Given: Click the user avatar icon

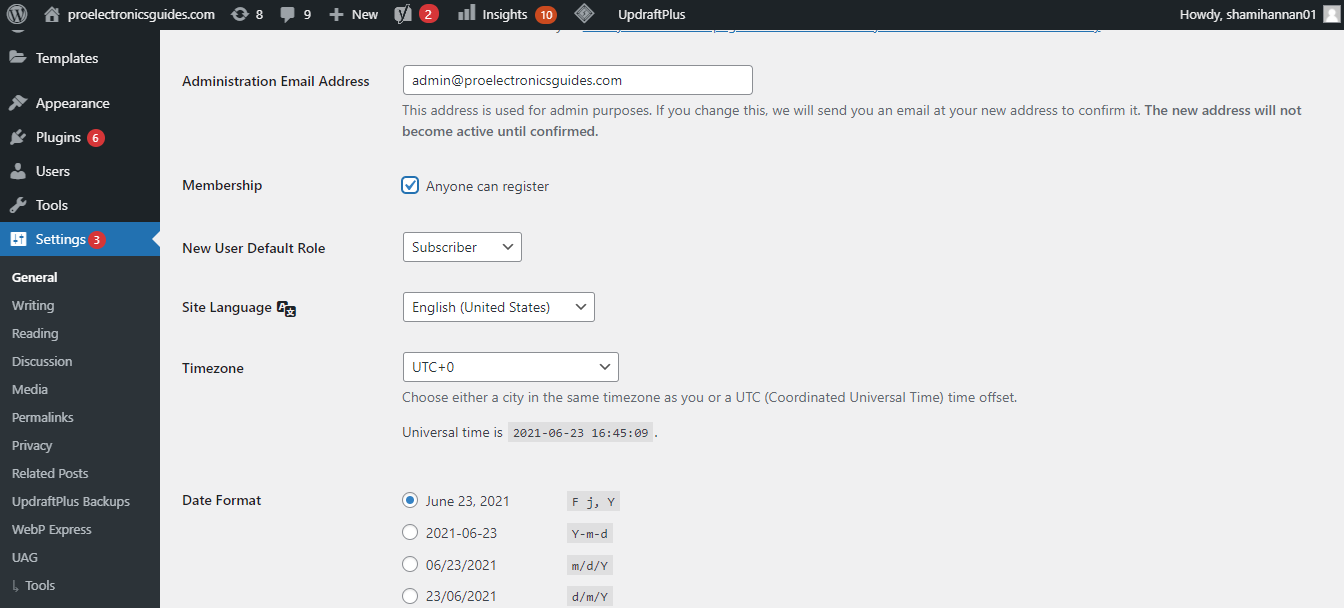Looking at the screenshot, I should [x=1329, y=14].
